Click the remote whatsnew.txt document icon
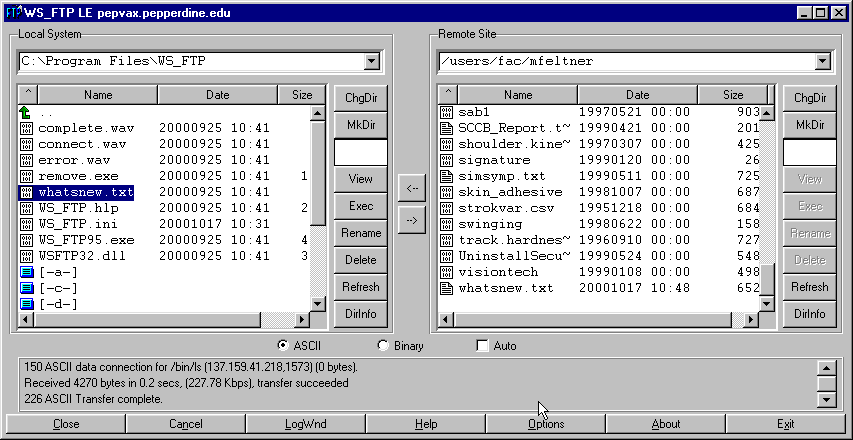This screenshot has height=440, width=853. point(446,288)
